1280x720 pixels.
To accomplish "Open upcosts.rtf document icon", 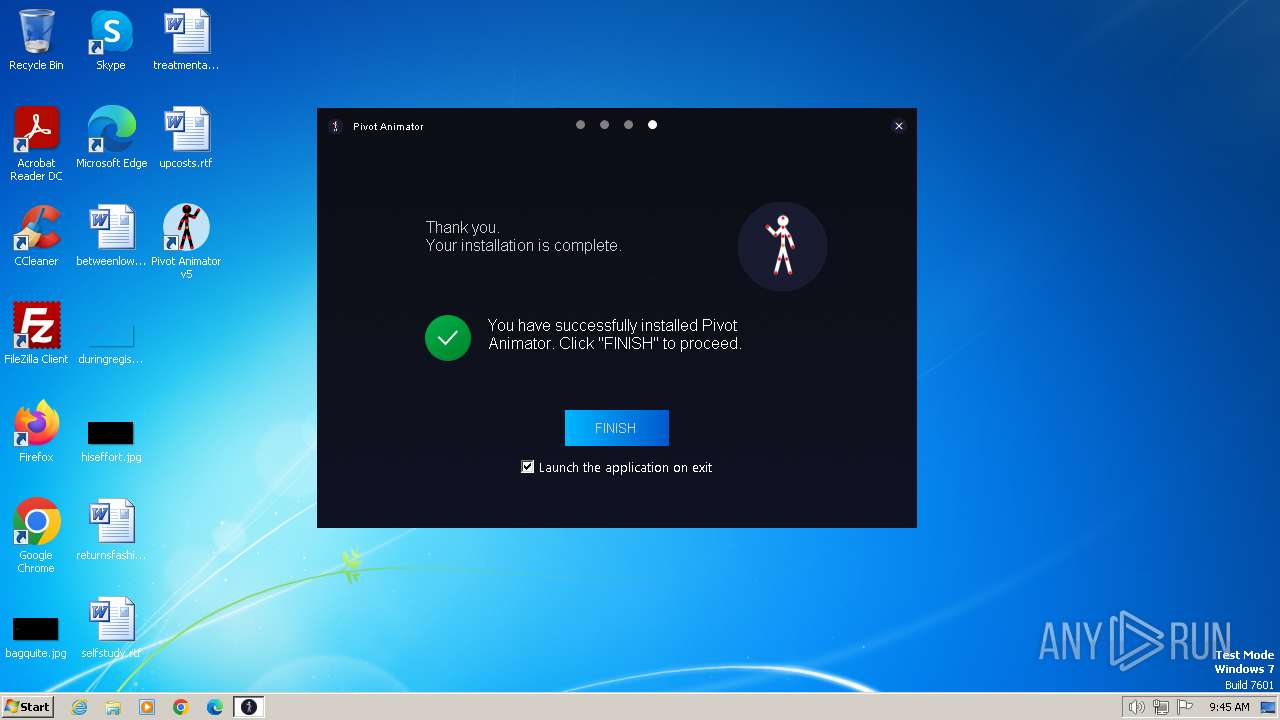I will coord(186,138).
